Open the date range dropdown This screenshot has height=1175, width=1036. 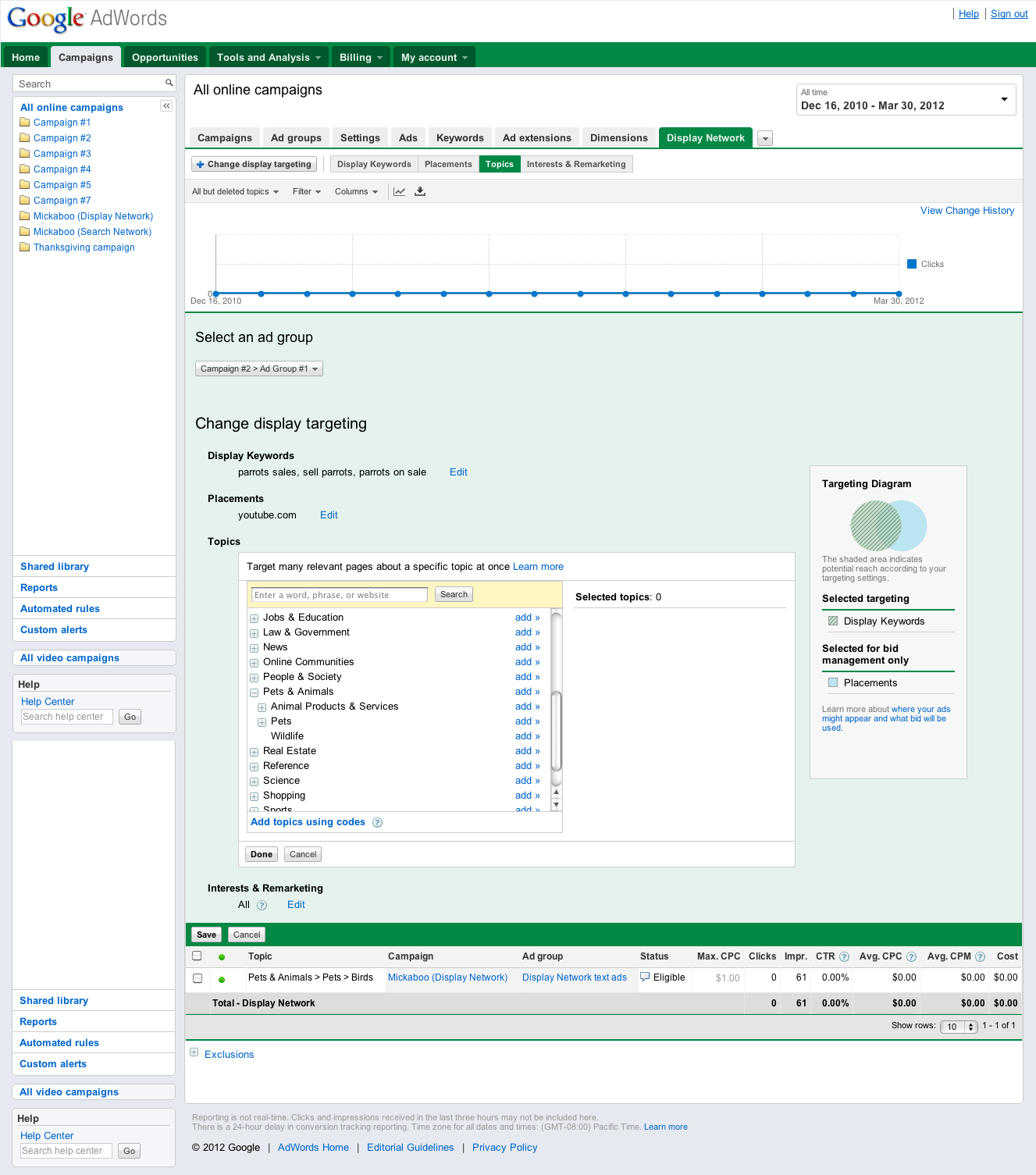point(906,100)
